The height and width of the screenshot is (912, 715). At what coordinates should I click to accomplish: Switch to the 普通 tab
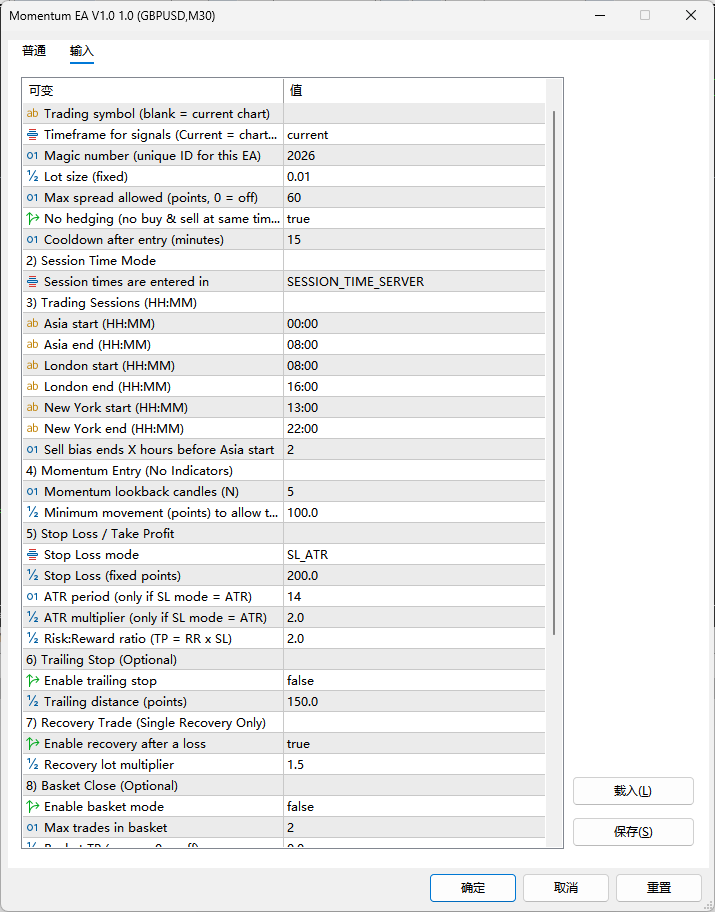click(x=34, y=51)
